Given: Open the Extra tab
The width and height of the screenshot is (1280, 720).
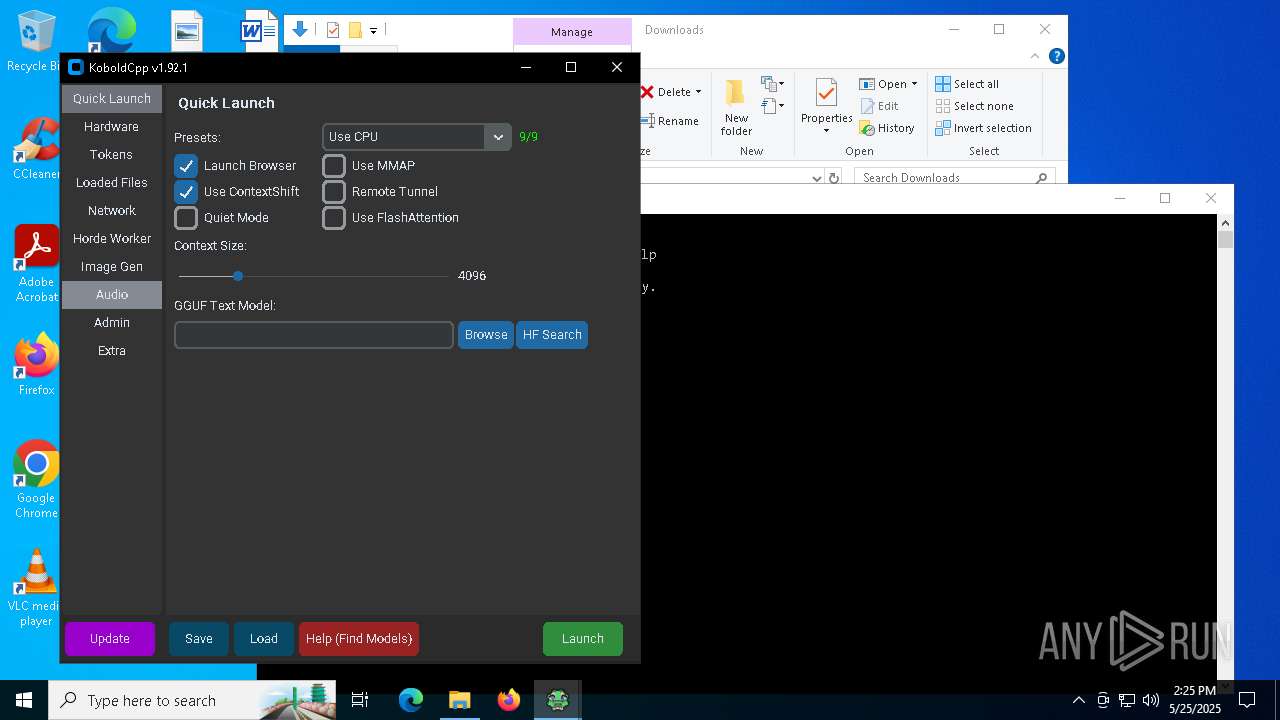Looking at the screenshot, I should pos(112,351).
